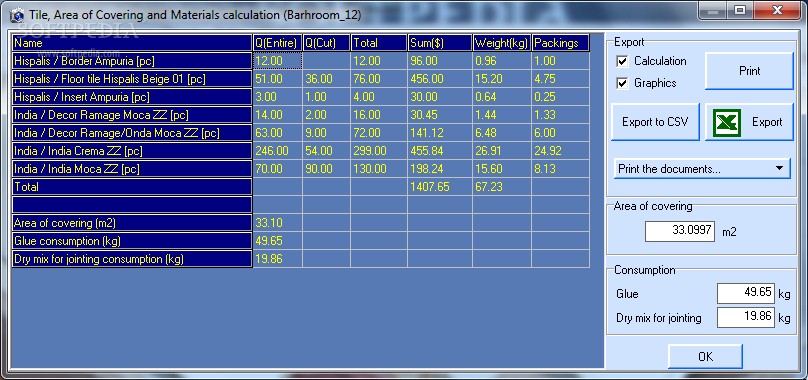Click the app icon in the title bar
Screen dimensions: 808x380
click(17, 15)
